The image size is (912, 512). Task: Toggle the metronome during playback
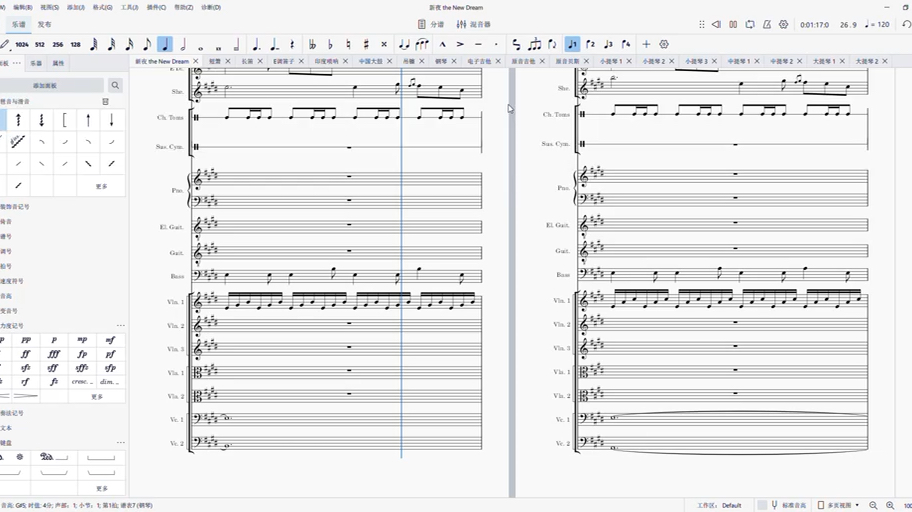coord(766,24)
